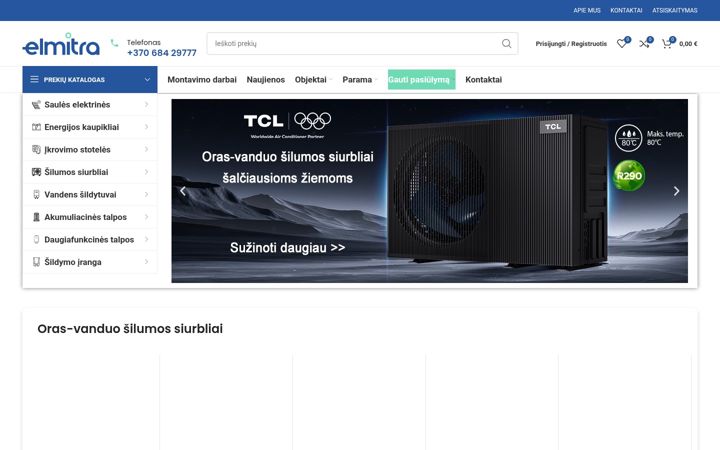Viewport: 720px width, 450px height.
Task: Expand Daugiafunkcinės talpos submenu arrow
Action: [x=146, y=240]
